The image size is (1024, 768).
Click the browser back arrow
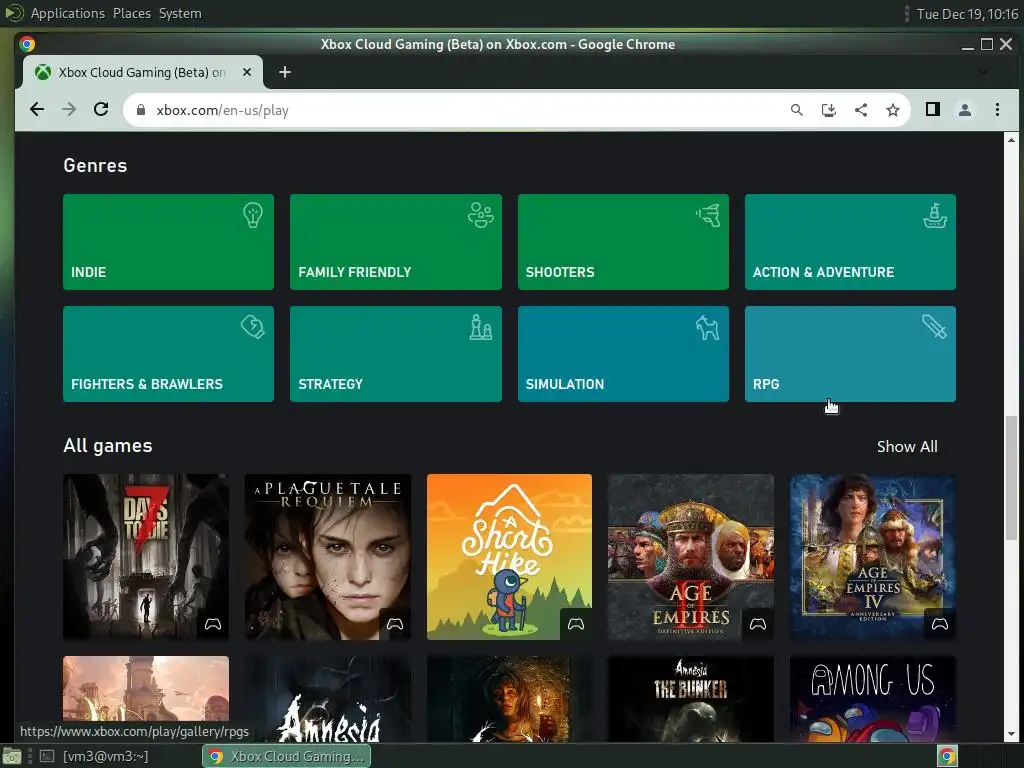pyautogui.click(x=37, y=110)
